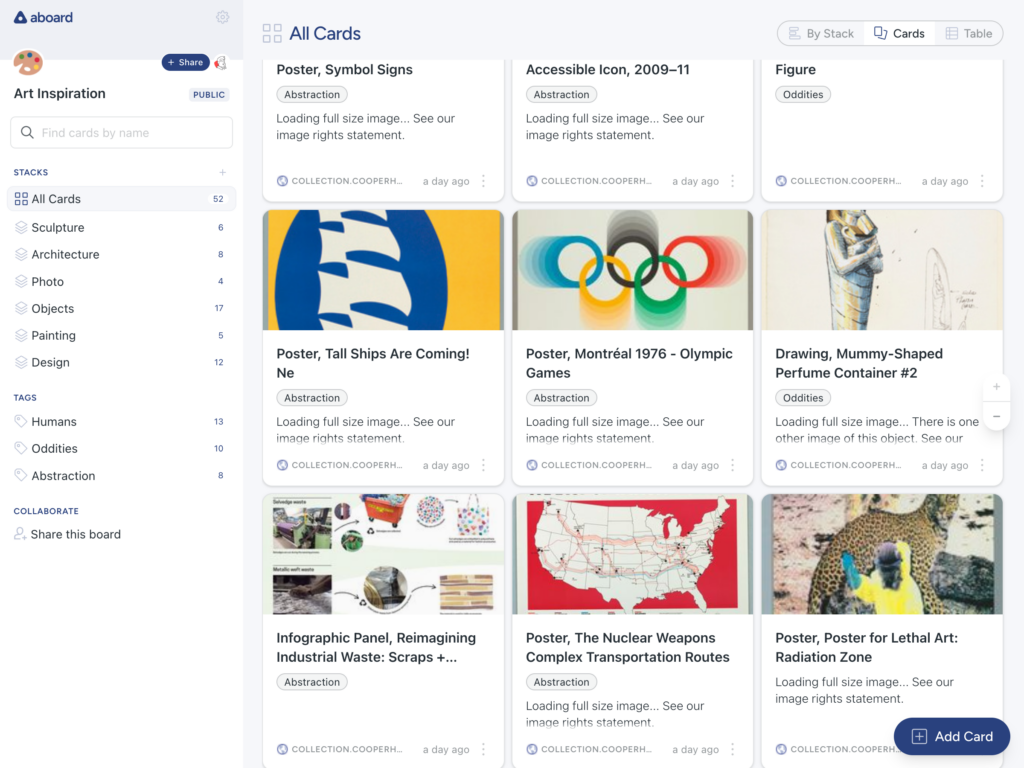Image resolution: width=1024 pixels, height=768 pixels.
Task: Open the three-dot menu on Figure card
Action: coord(982,181)
